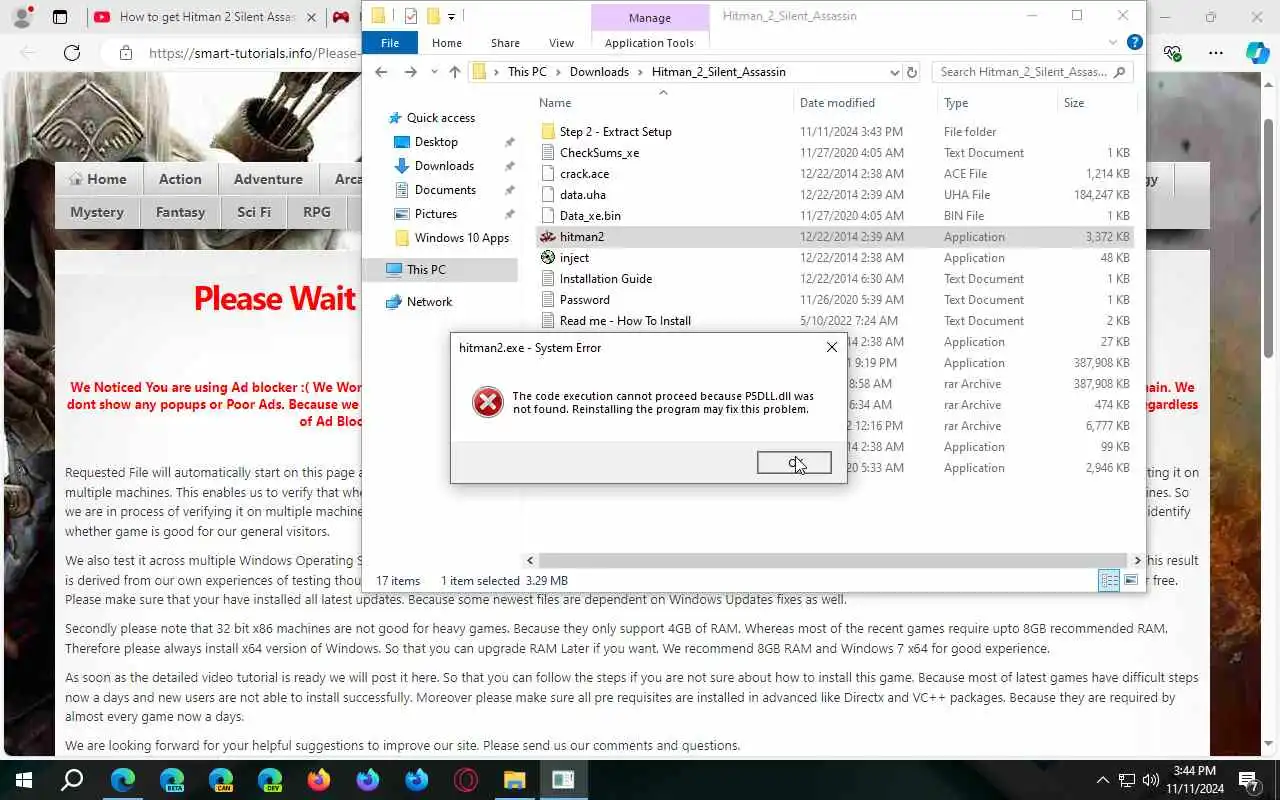Image resolution: width=1280 pixels, height=800 pixels.
Task: Open the File menu in Explorer
Action: [390, 43]
